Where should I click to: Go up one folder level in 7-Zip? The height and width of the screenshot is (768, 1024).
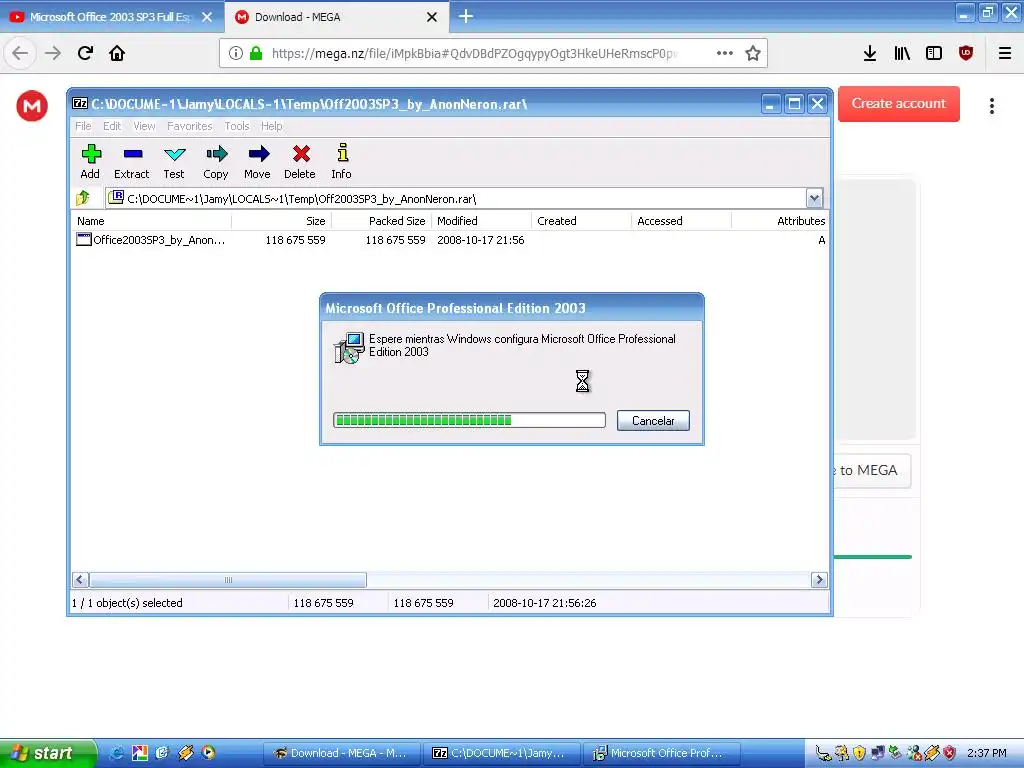click(x=83, y=198)
